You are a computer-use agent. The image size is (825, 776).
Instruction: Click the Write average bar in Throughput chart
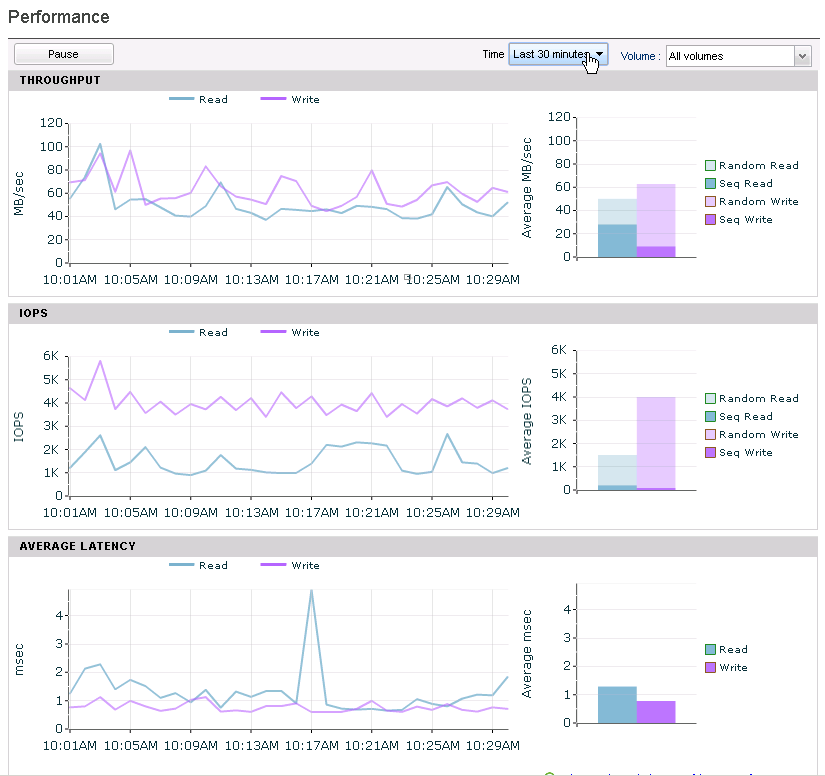tap(656, 221)
